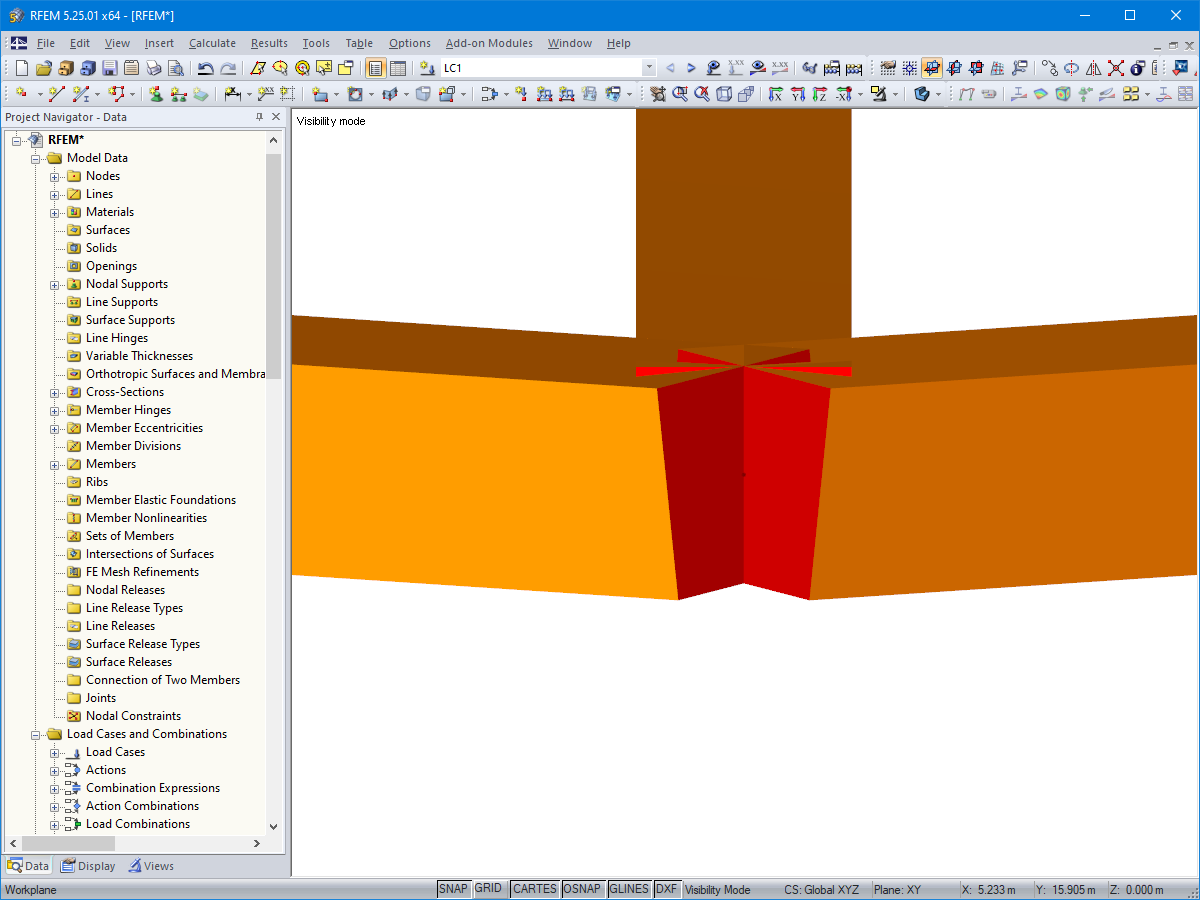
Task: Click the Save floppy disk icon
Action: [109, 68]
